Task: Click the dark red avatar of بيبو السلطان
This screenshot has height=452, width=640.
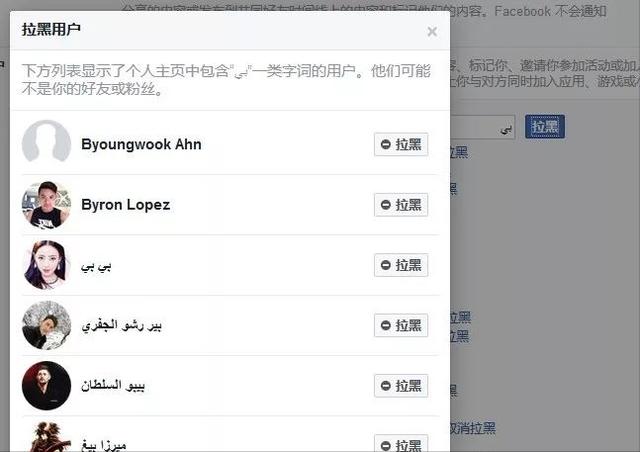Action: pyautogui.click(x=47, y=386)
